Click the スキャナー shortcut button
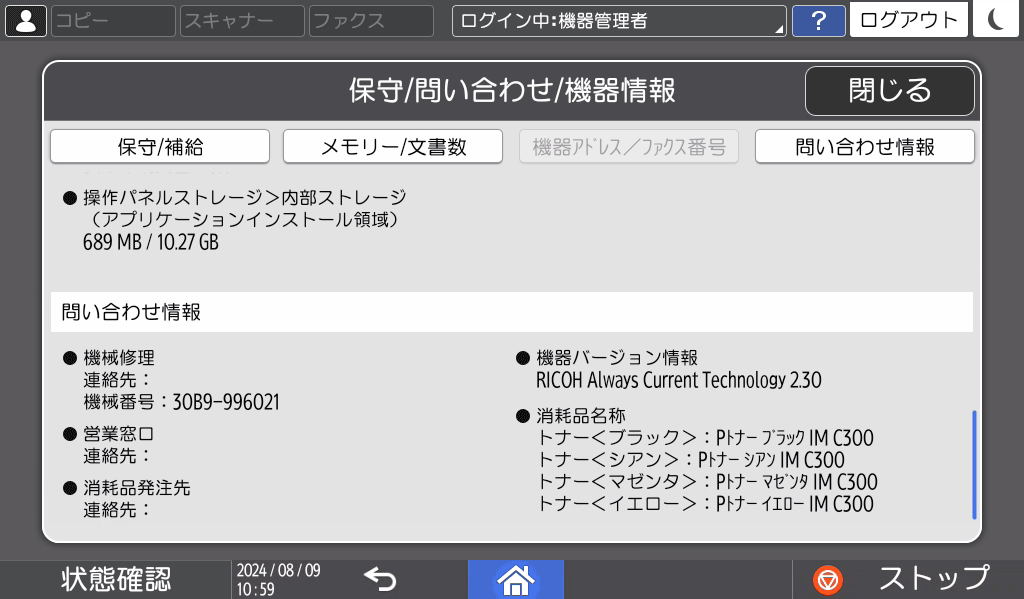Image resolution: width=1024 pixels, height=599 pixels. (242, 21)
